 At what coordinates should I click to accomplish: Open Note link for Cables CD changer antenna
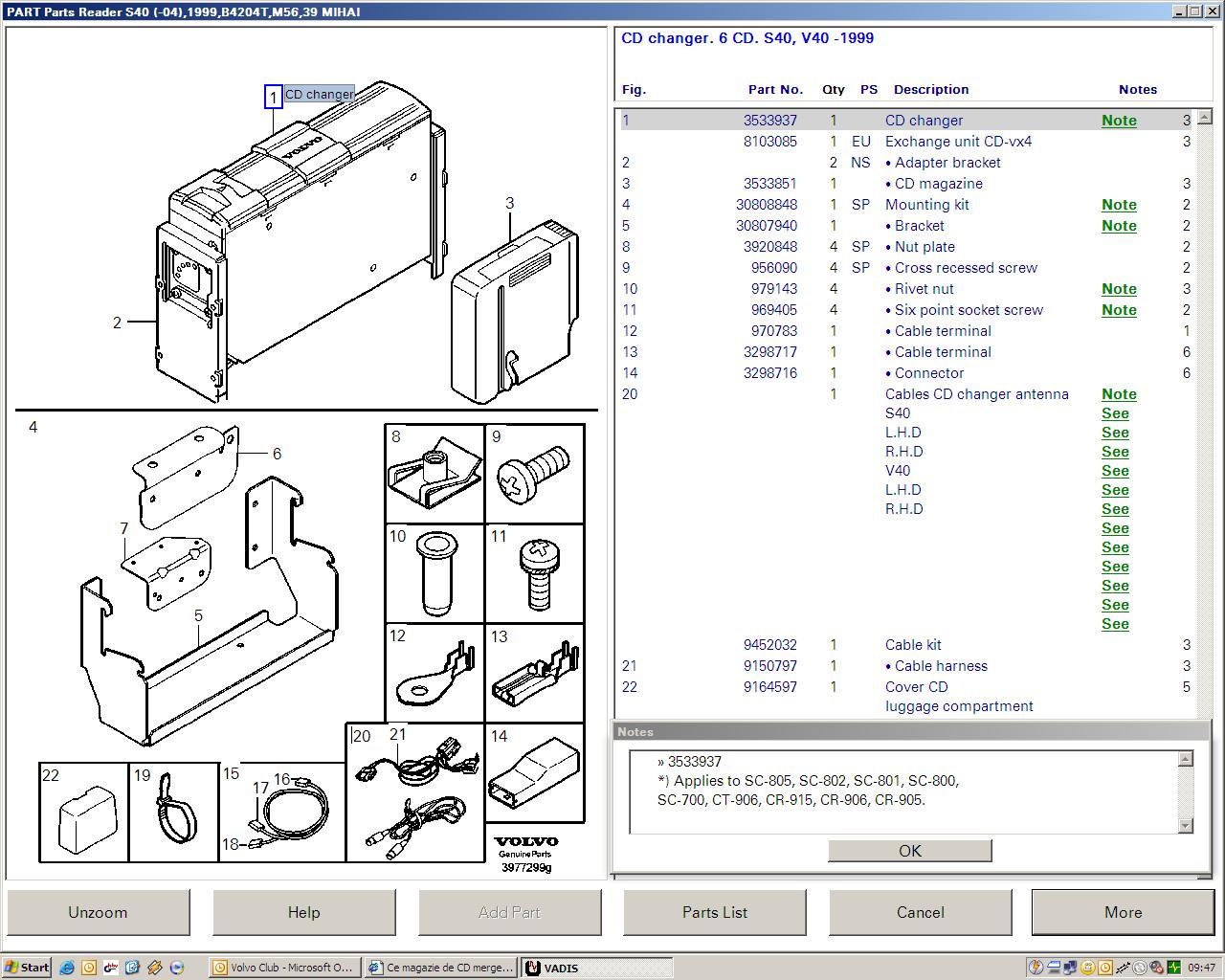(x=1119, y=394)
